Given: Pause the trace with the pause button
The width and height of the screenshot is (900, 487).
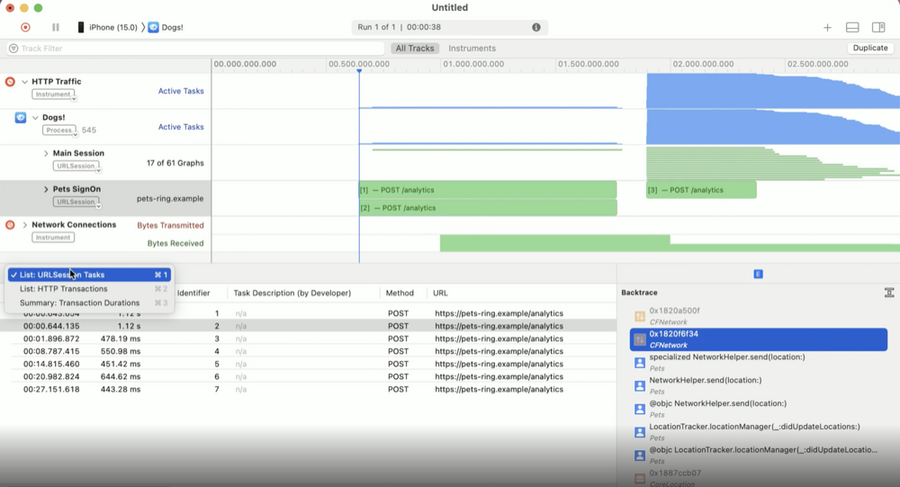Looking at the screenshot, I should 56,27.
